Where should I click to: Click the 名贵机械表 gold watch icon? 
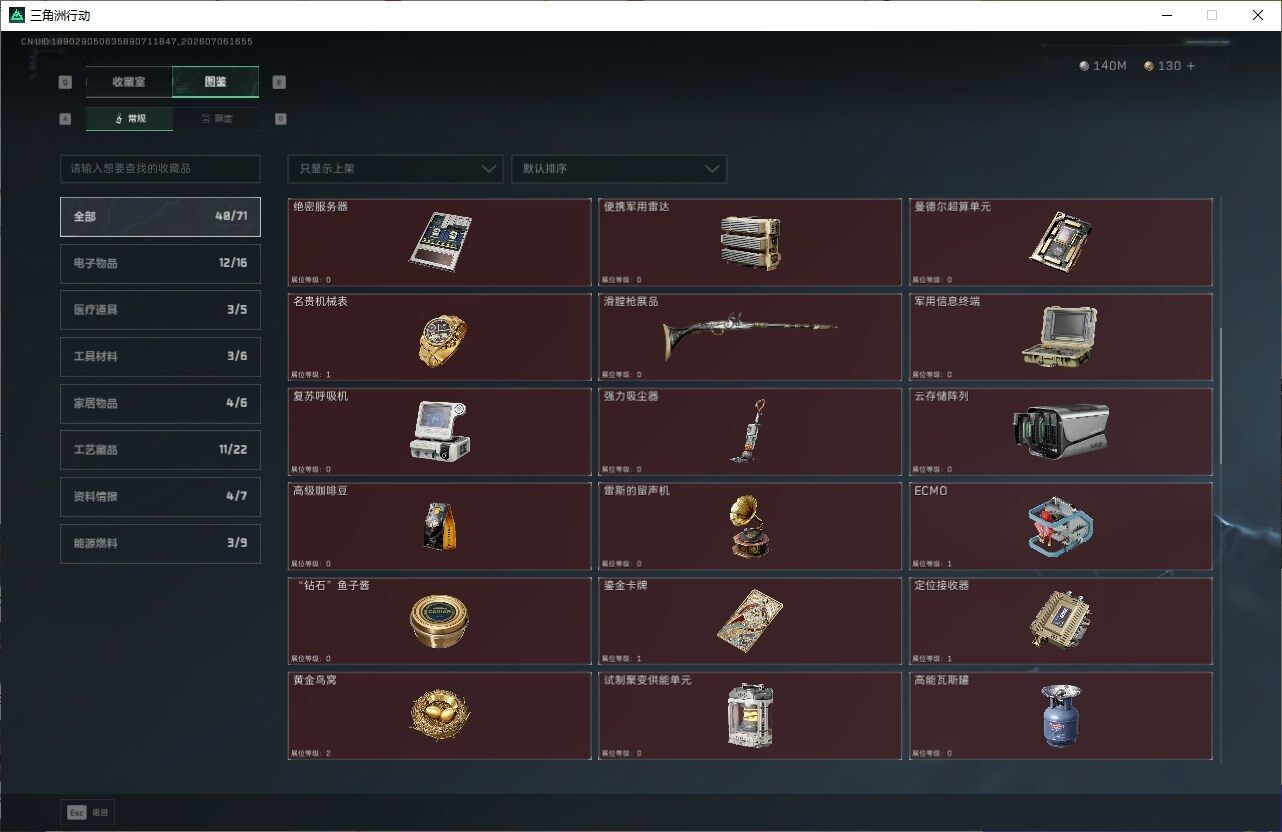point(442,339)
